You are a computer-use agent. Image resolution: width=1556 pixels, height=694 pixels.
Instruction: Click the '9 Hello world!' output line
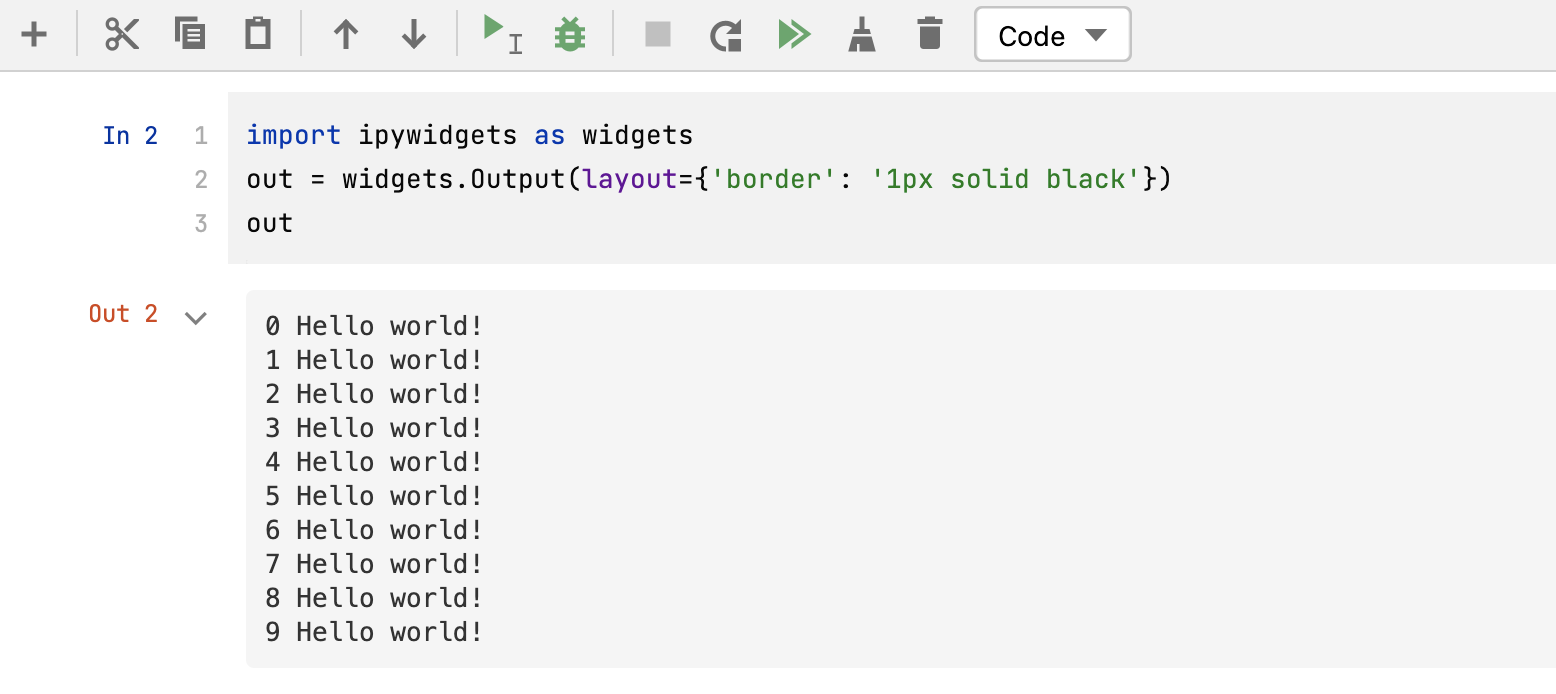[x=374, y=632]
